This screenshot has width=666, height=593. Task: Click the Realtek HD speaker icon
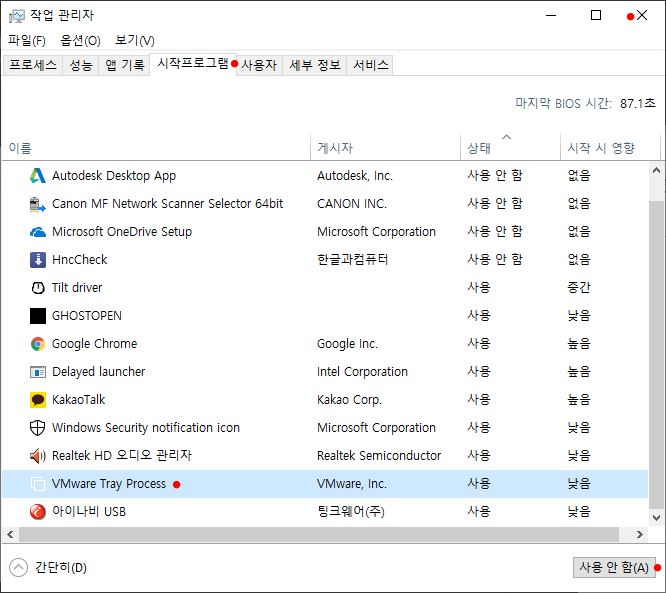click(38, 456)
